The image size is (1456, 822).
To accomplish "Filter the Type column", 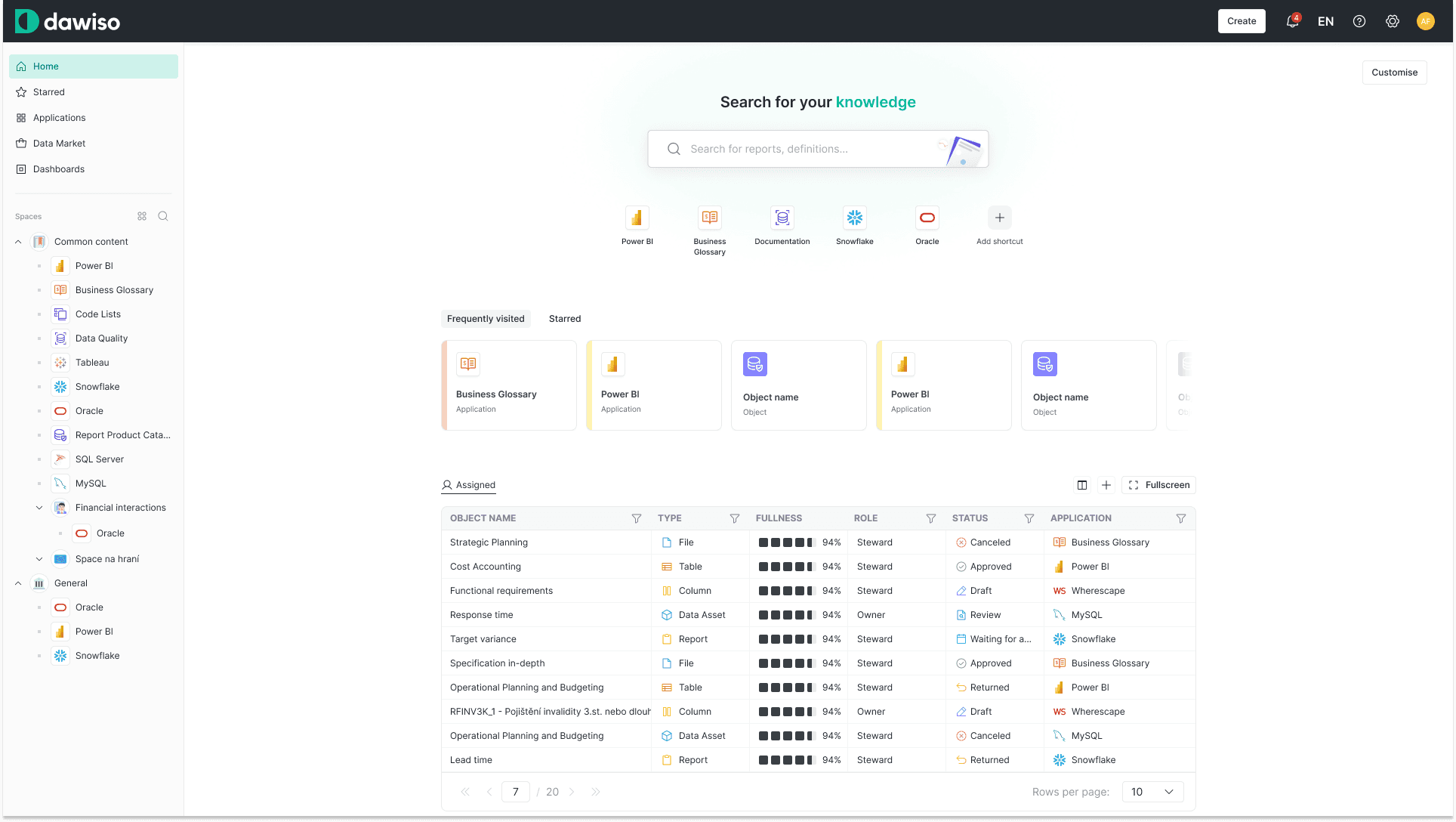I will pos(735,518).
